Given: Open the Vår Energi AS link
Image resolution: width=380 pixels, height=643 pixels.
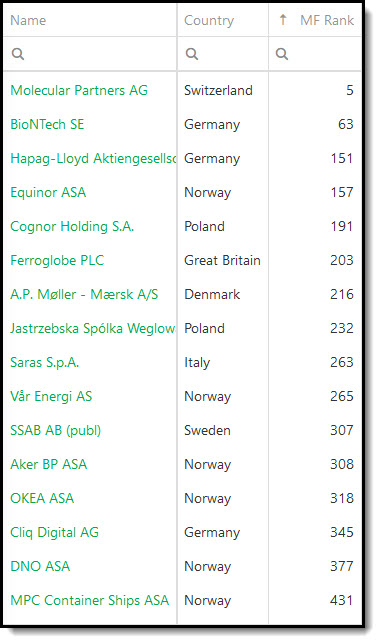Looking at the screenshot, I should pyautogui.click(x=51, y=396).
